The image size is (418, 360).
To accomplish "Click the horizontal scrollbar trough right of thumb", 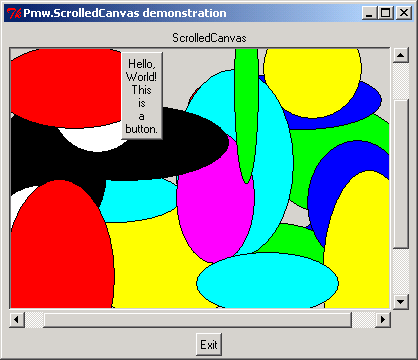I will tap(363, 320).
